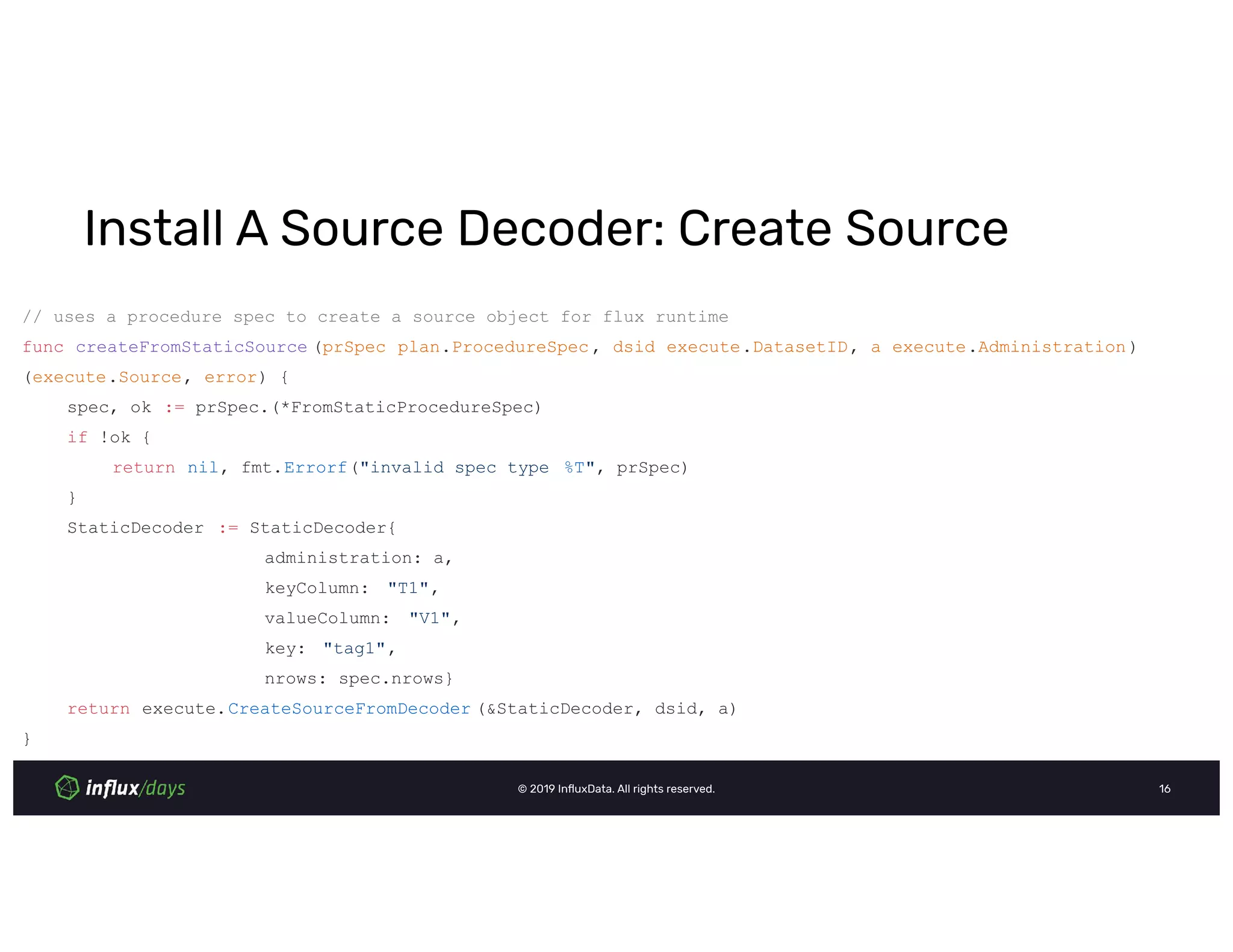
Task: Click the '© 2019 InfluxData. All rights reserved.' footer
Action: 616,789
